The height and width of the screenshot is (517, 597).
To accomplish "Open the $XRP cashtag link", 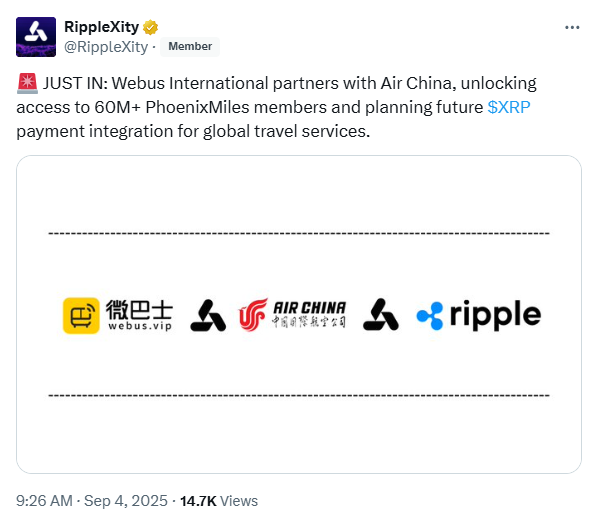I will pos(509,107).
